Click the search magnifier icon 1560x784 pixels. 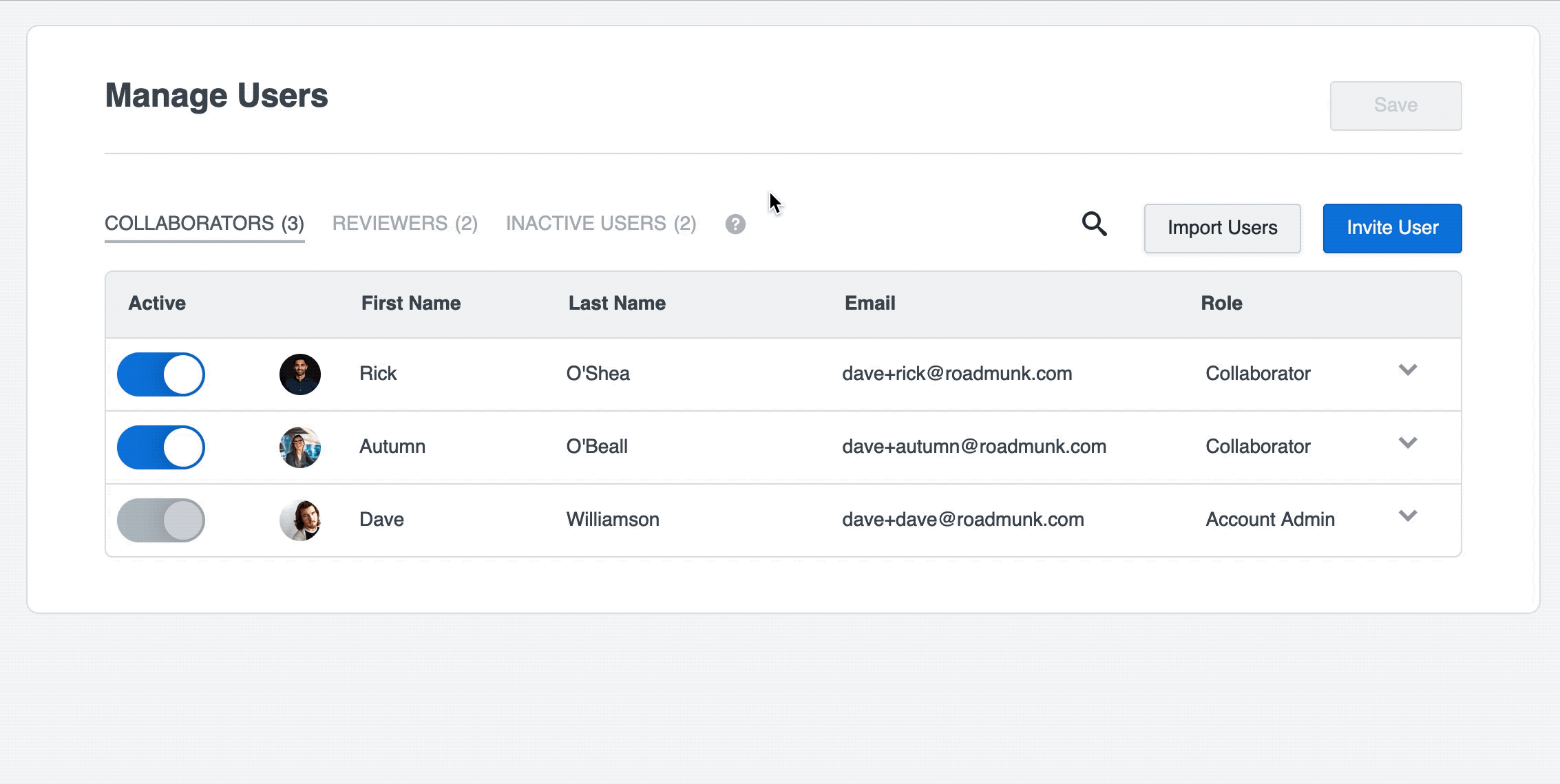click(x=1095, y=224)
